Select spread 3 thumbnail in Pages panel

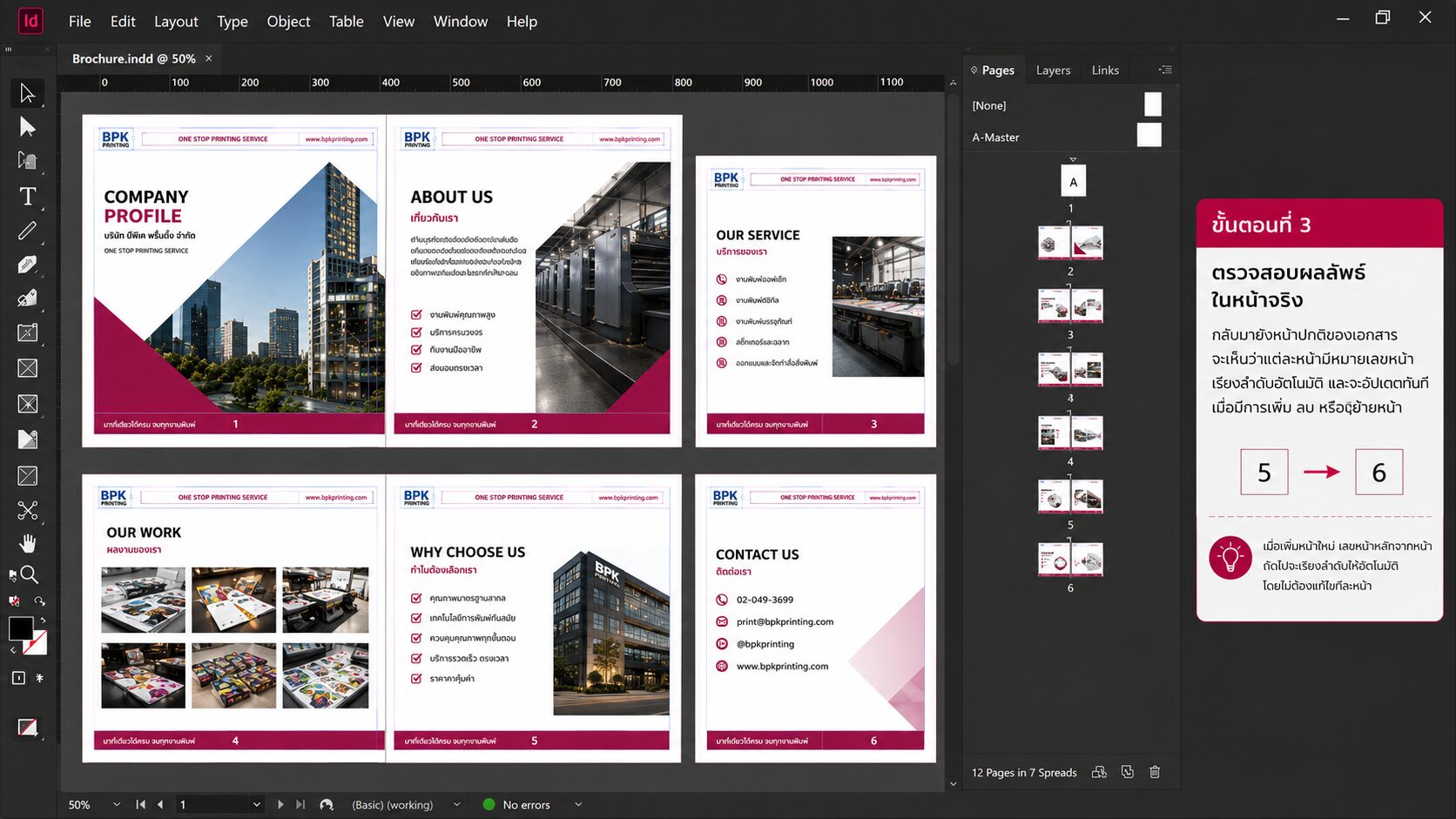click(1070, 306)
